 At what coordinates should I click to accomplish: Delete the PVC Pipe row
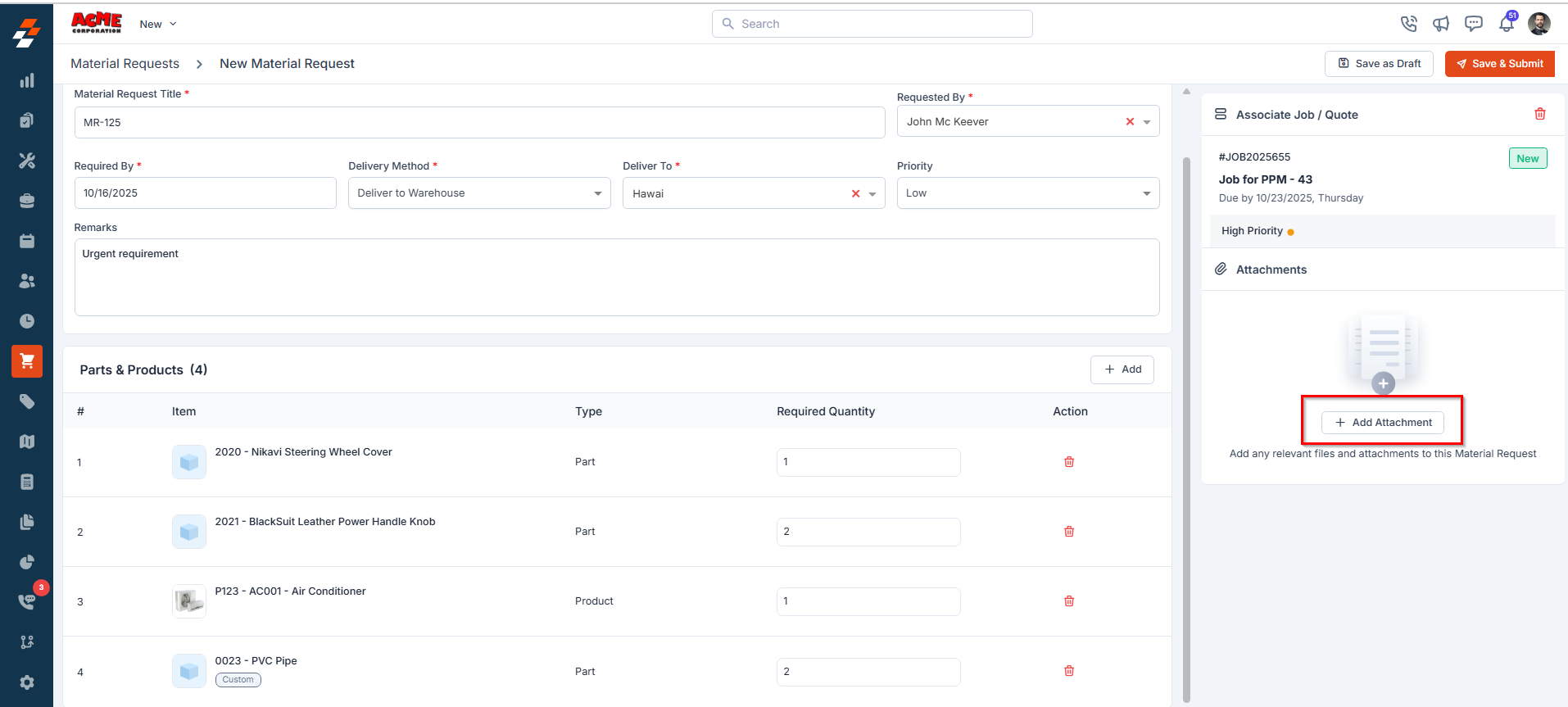pos(1069,671)
